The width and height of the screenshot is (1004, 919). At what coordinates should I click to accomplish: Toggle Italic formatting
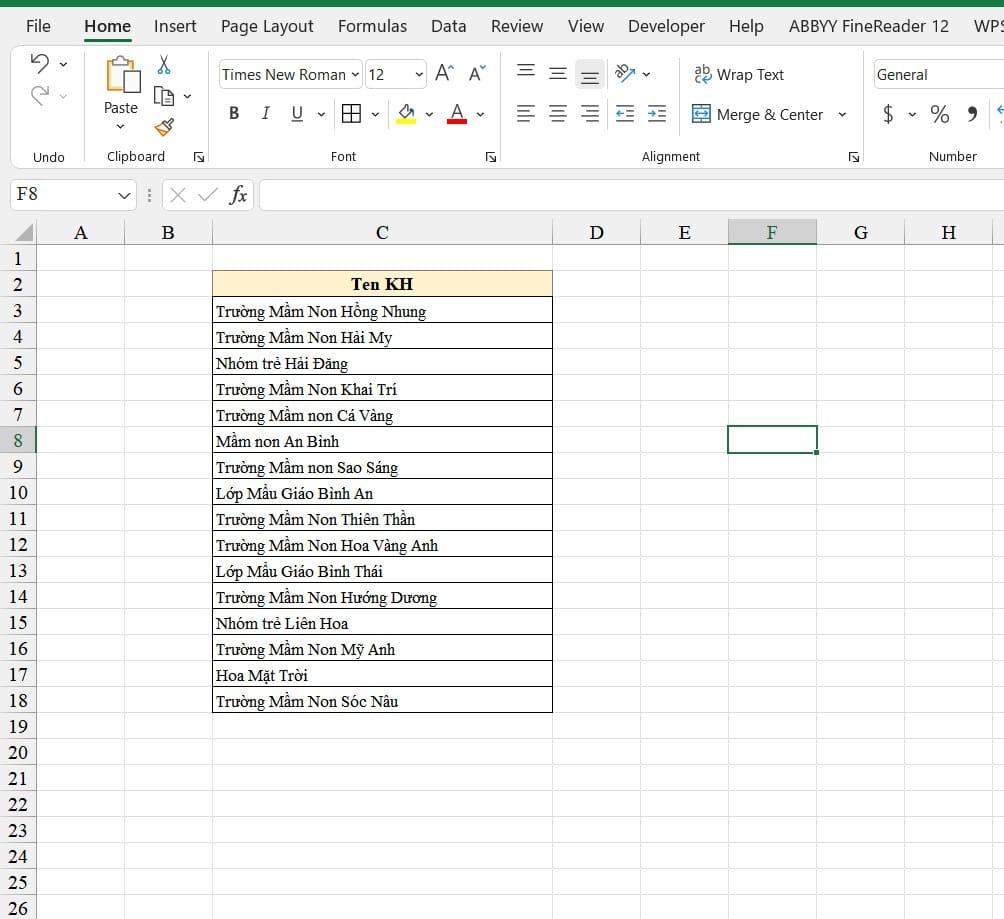pyautogui.click(x=265, y=114)
